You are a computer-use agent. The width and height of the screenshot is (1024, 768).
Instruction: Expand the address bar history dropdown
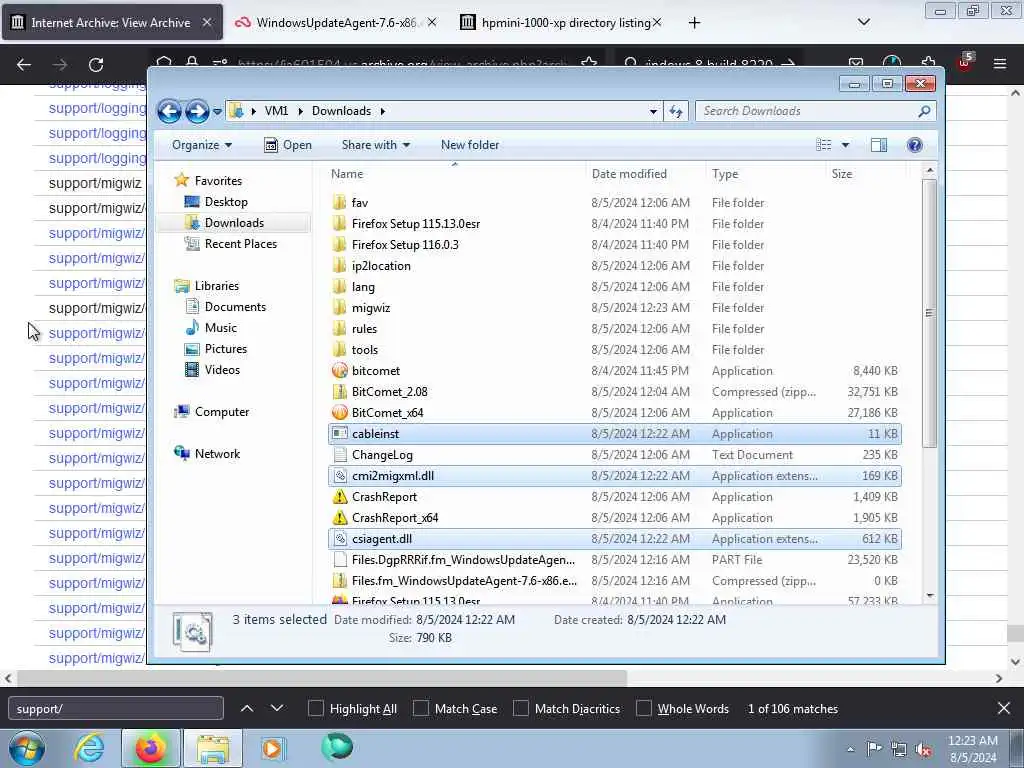(x=653, y=112)
